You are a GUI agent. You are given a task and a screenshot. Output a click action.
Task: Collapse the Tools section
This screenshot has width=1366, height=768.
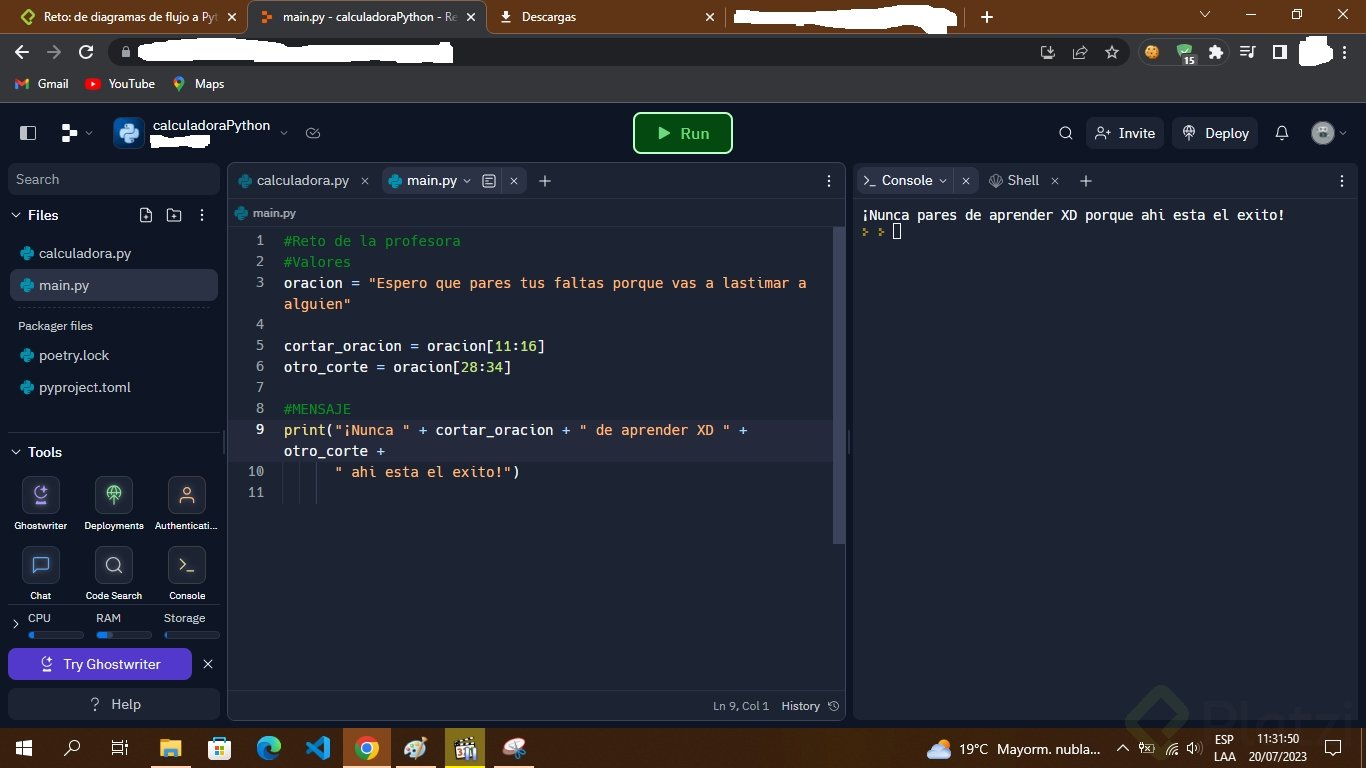coord(16,452)
